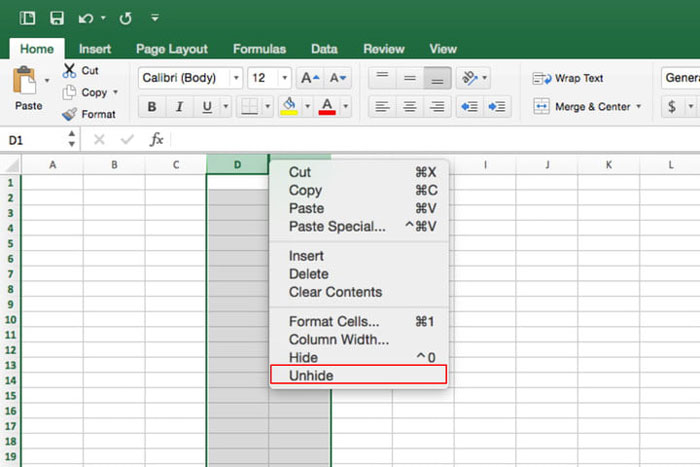Screen dimensions: 700x467
Task: Toggle Center text alignment
Action: [x=409, y=107]
